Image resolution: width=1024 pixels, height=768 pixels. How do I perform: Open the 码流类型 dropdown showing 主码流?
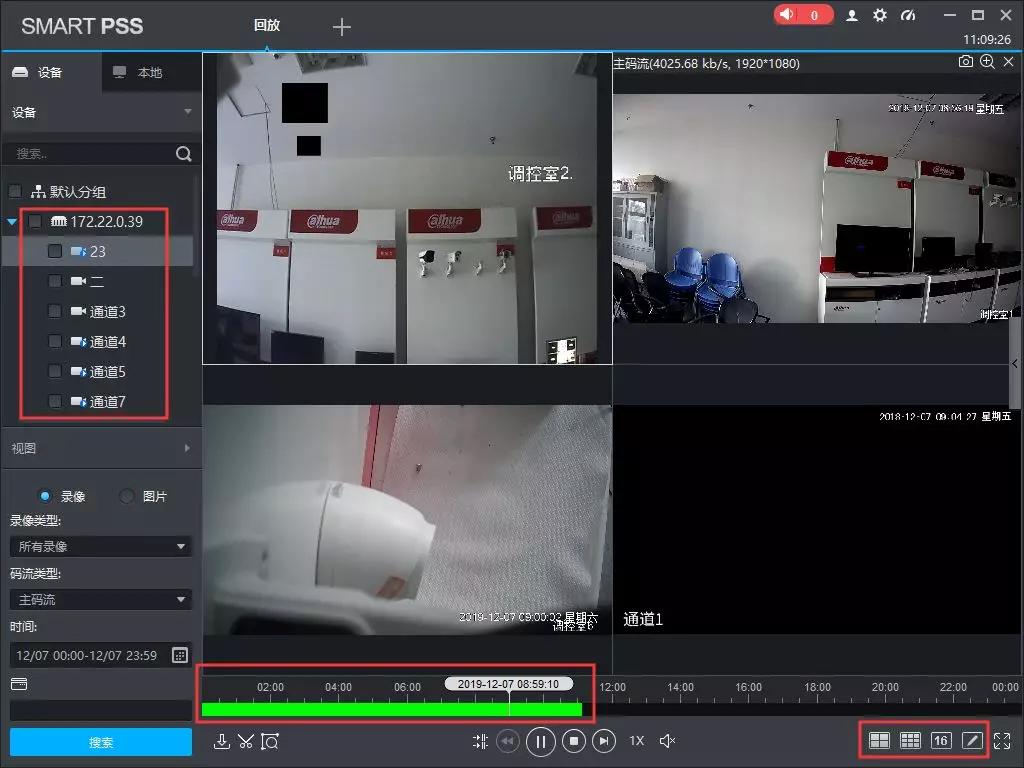pos(100,599)
